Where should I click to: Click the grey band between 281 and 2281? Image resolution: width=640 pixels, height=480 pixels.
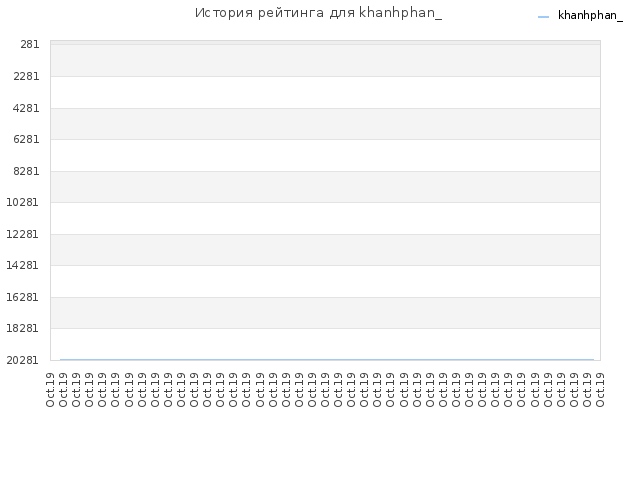tap(325, 60)
